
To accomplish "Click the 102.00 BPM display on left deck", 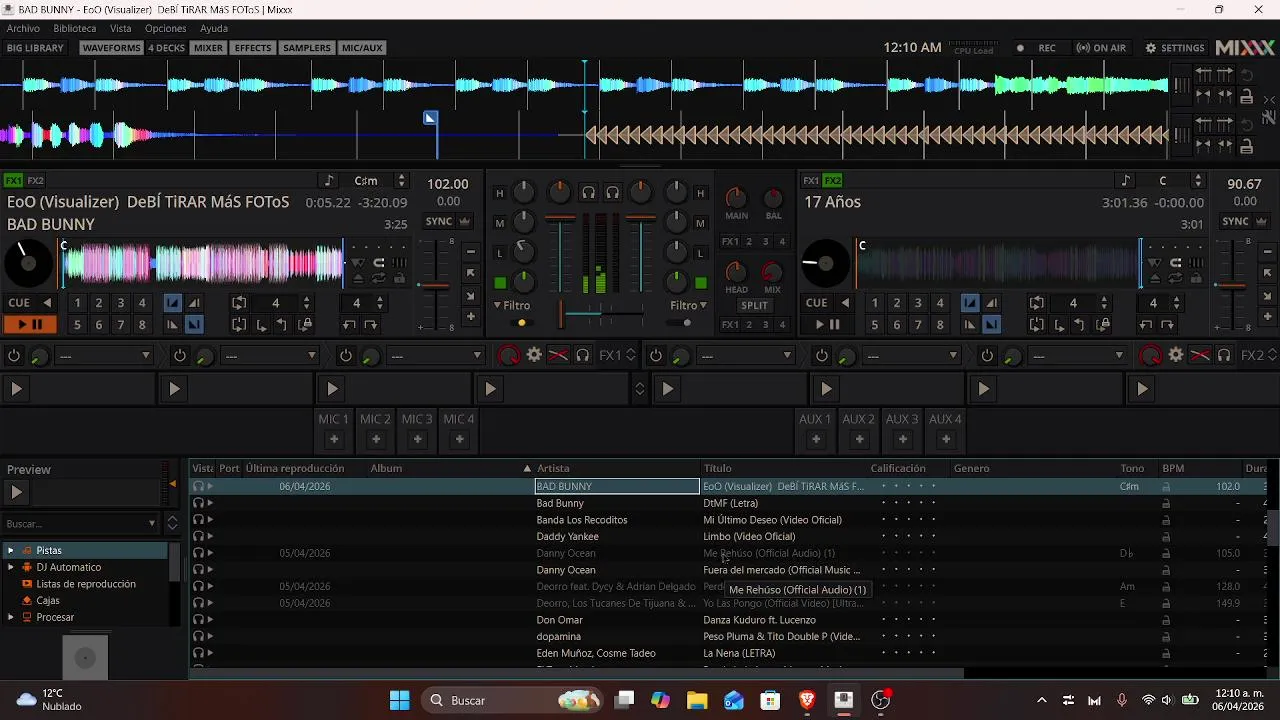I will pos(447,184).
